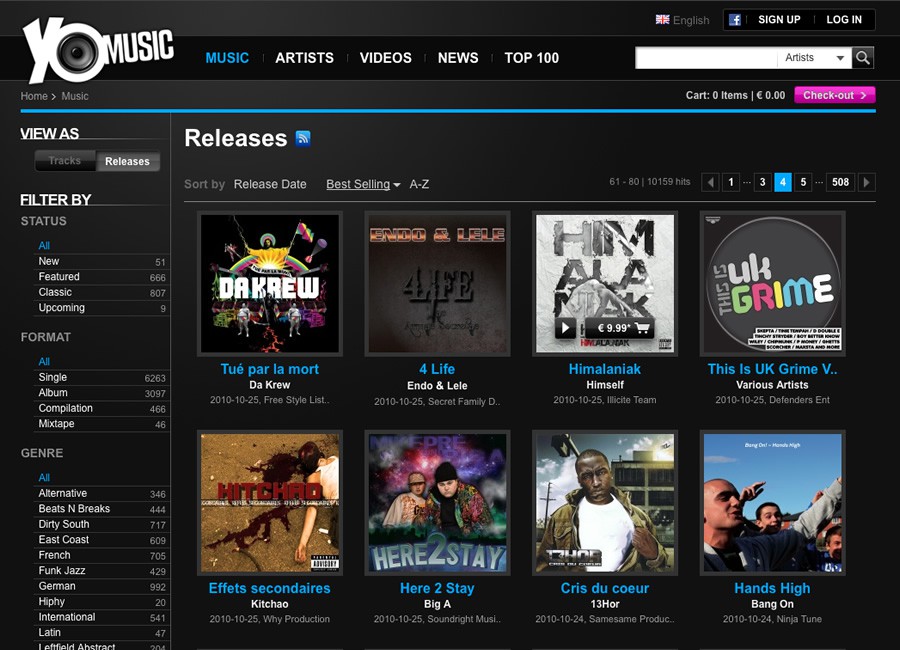Open the TOP 100 nav tab

pyautogui.click(x=532, y=58)
